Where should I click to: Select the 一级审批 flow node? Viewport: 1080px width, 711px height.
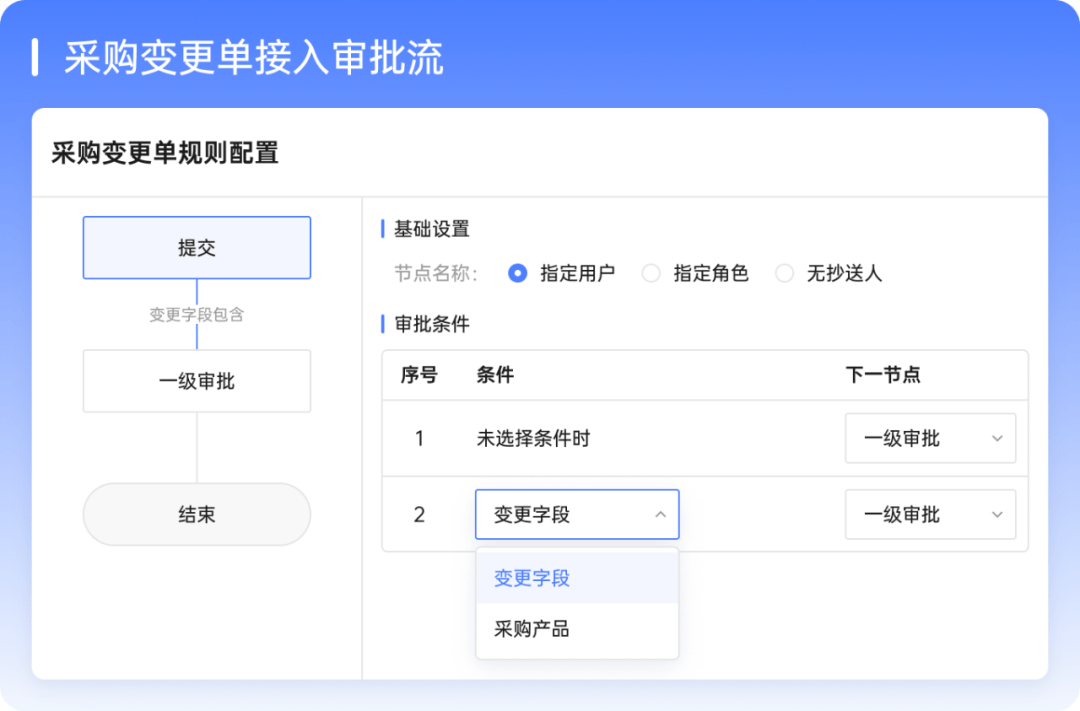(197, 381)
